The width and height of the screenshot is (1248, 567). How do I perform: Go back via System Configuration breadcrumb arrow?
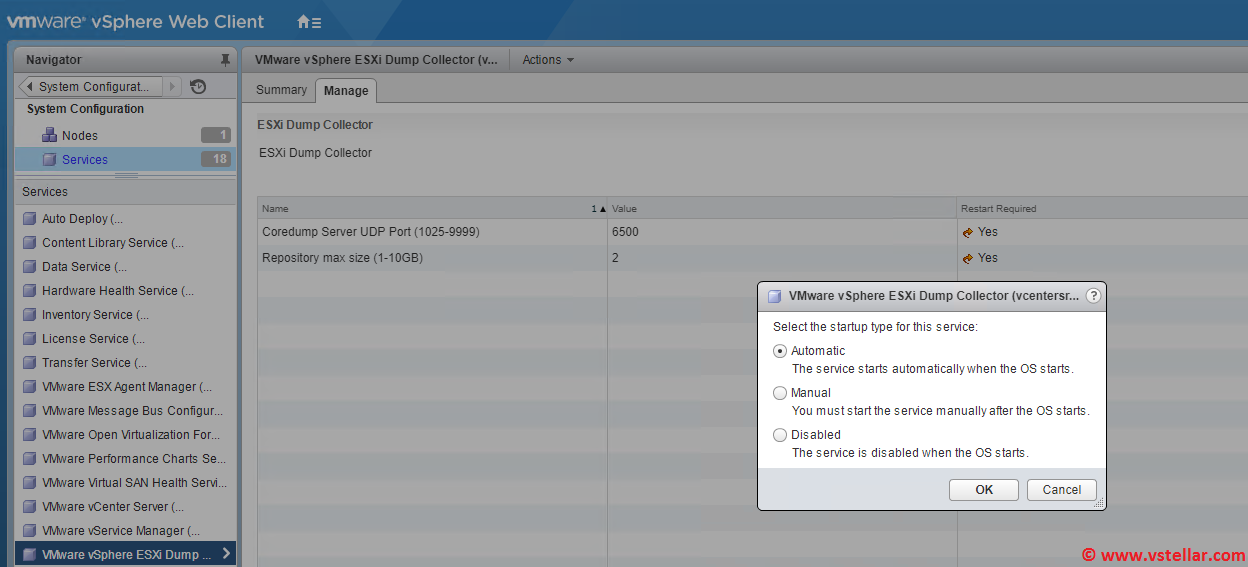point(29,87)
